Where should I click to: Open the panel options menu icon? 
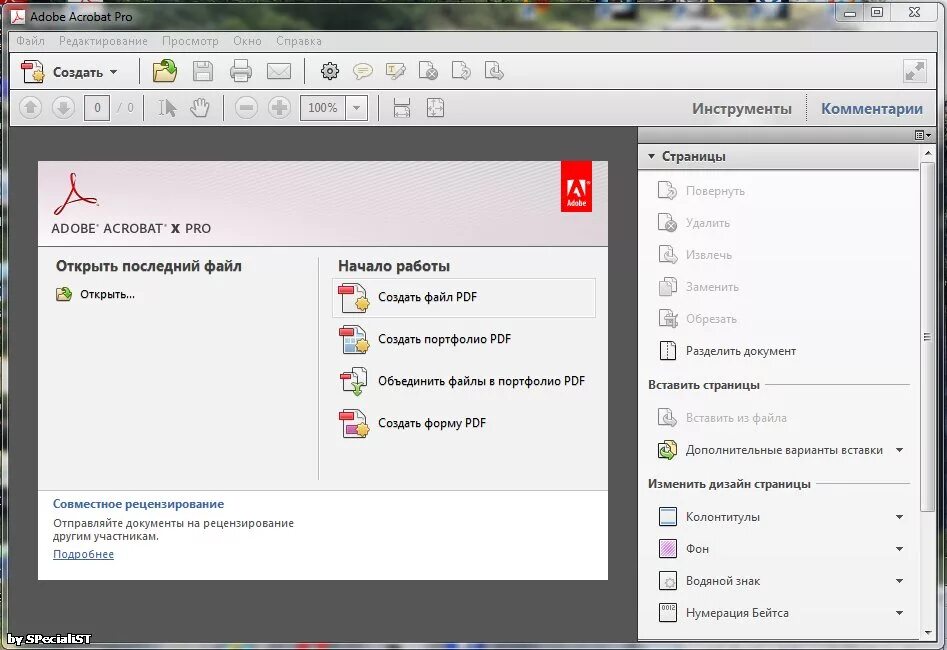coord(922,135)
